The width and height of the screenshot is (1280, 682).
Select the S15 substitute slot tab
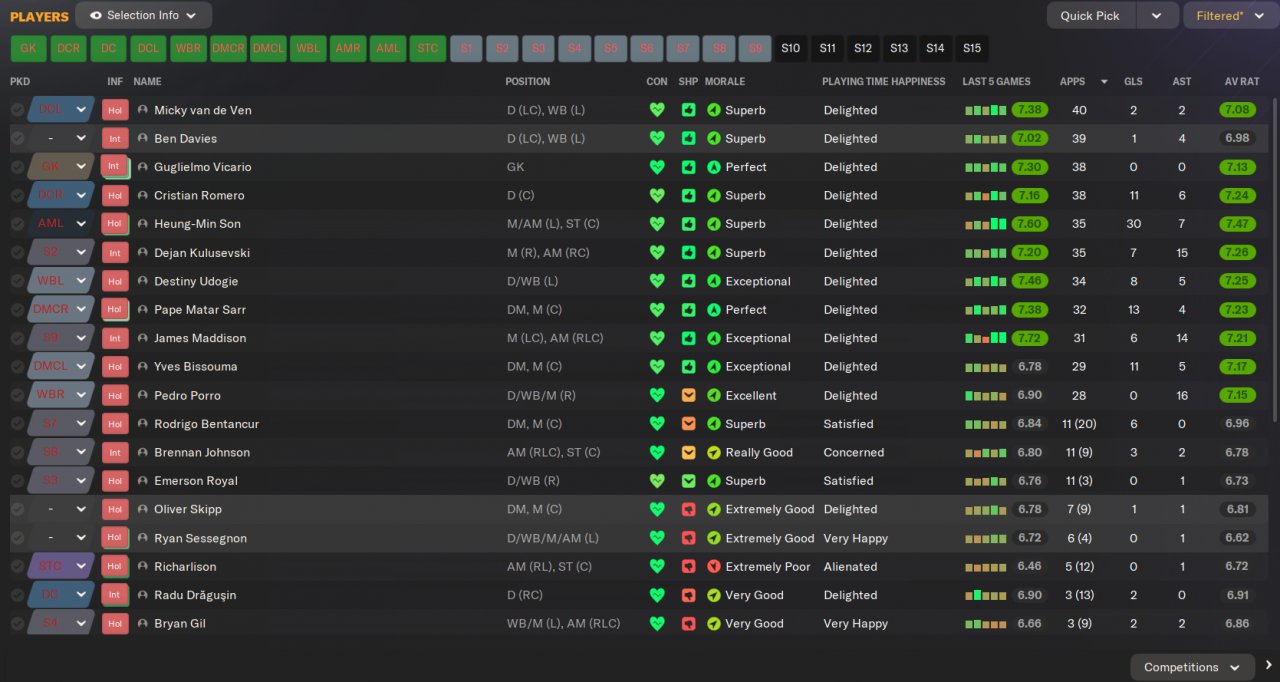[x=971, y=48]
